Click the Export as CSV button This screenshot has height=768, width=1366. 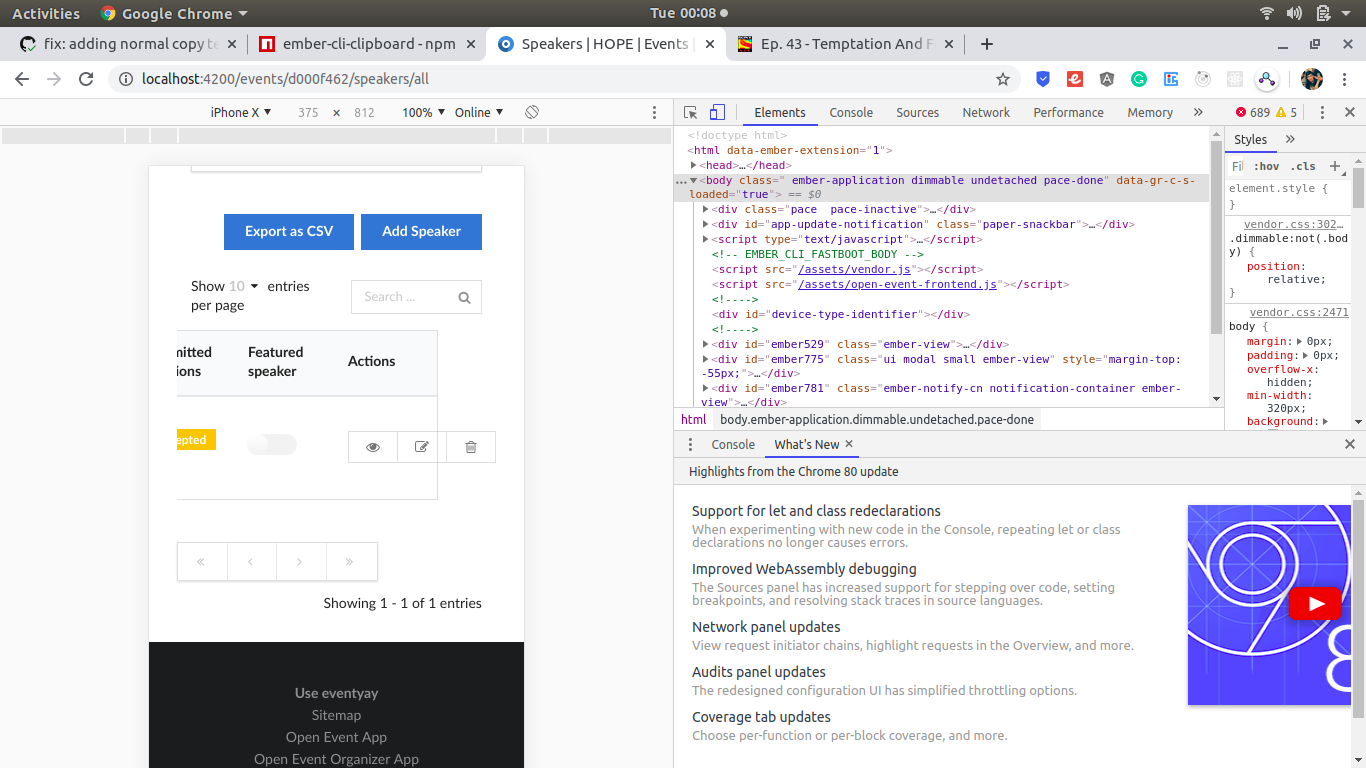coord(289,231)
